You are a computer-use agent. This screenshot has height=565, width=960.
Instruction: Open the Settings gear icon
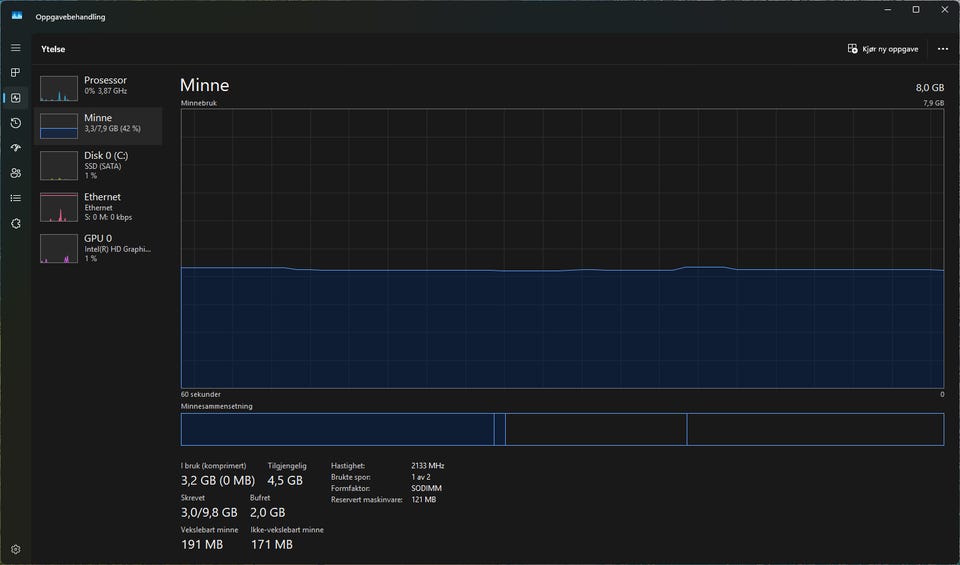15,549
